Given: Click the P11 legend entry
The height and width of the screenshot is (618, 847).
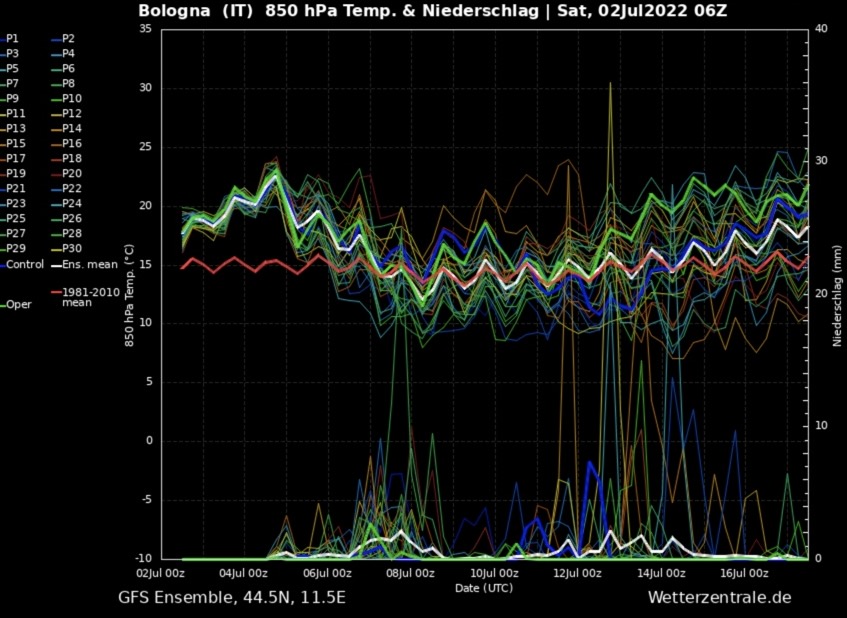Looking at the screenshot, I should coord(13,113).
